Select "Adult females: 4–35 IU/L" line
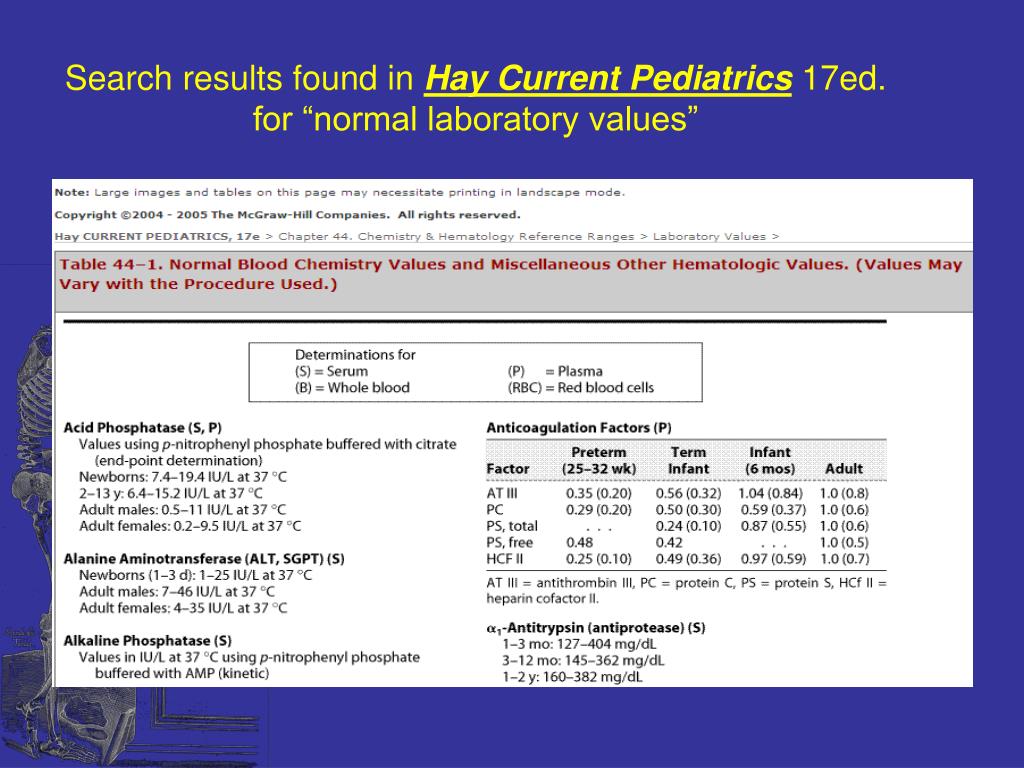 [x=183, y=608]
